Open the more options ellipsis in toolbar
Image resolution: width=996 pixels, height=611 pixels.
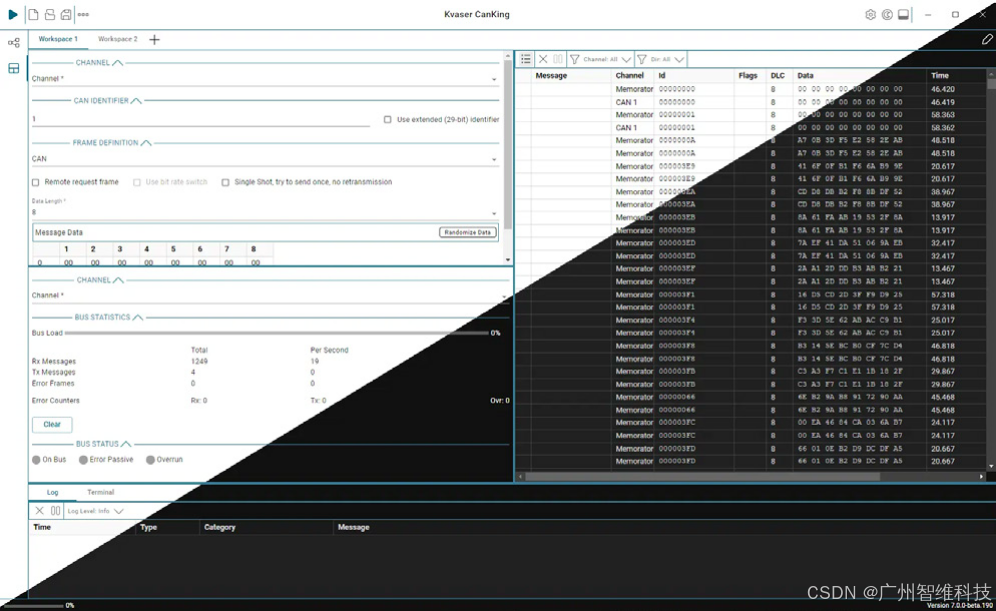83,14
